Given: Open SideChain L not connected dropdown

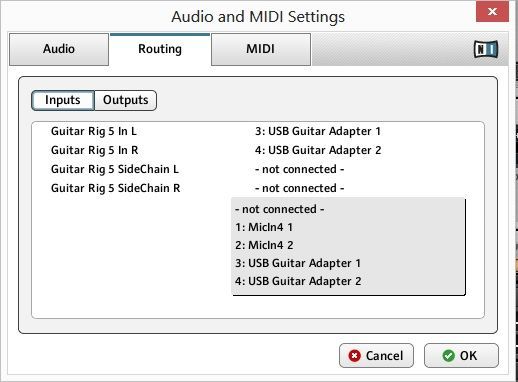Looking at the screenshot, I should (299, 169).
